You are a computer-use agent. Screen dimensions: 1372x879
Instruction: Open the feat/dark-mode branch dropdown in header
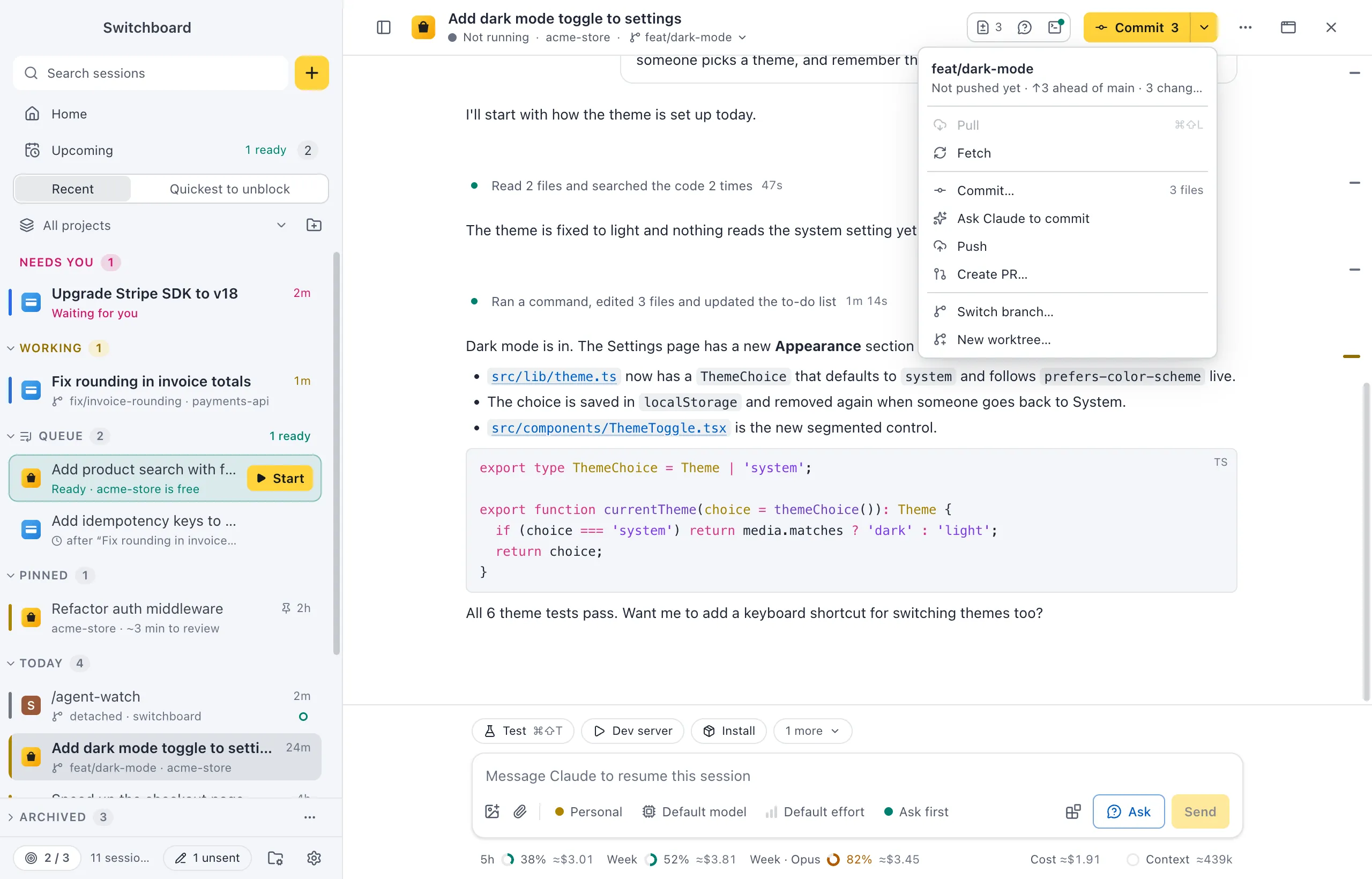(x=688, y=37)
